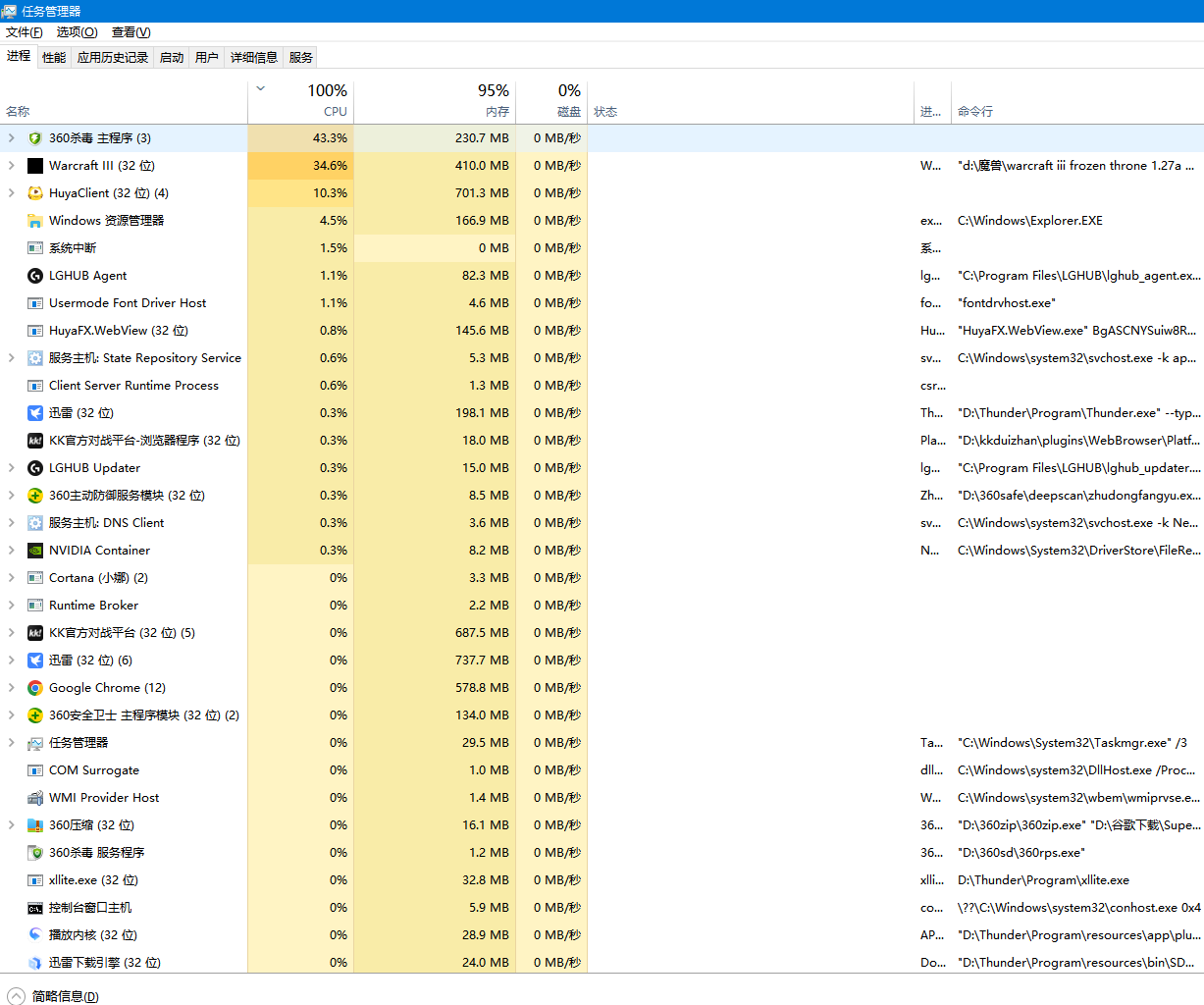Select the COM Surrogate process row
1204x1005 pixels.
tap(602, 770)
